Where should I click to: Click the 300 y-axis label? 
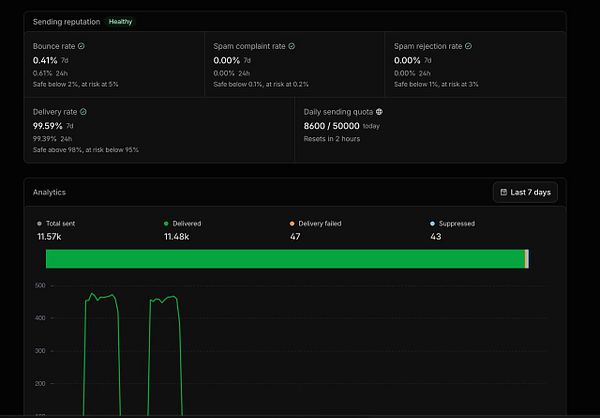(40, 351)
